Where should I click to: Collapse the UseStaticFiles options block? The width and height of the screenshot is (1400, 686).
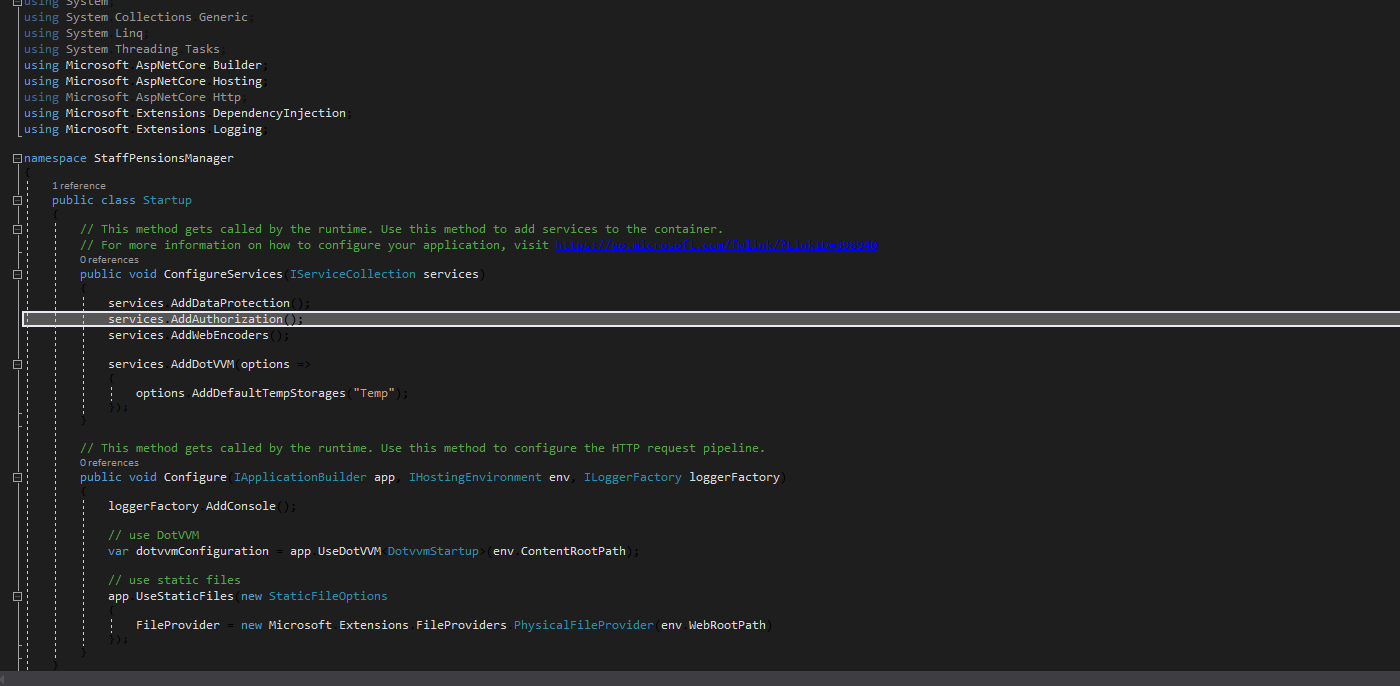pyautogui.click(x=17, y=595)
